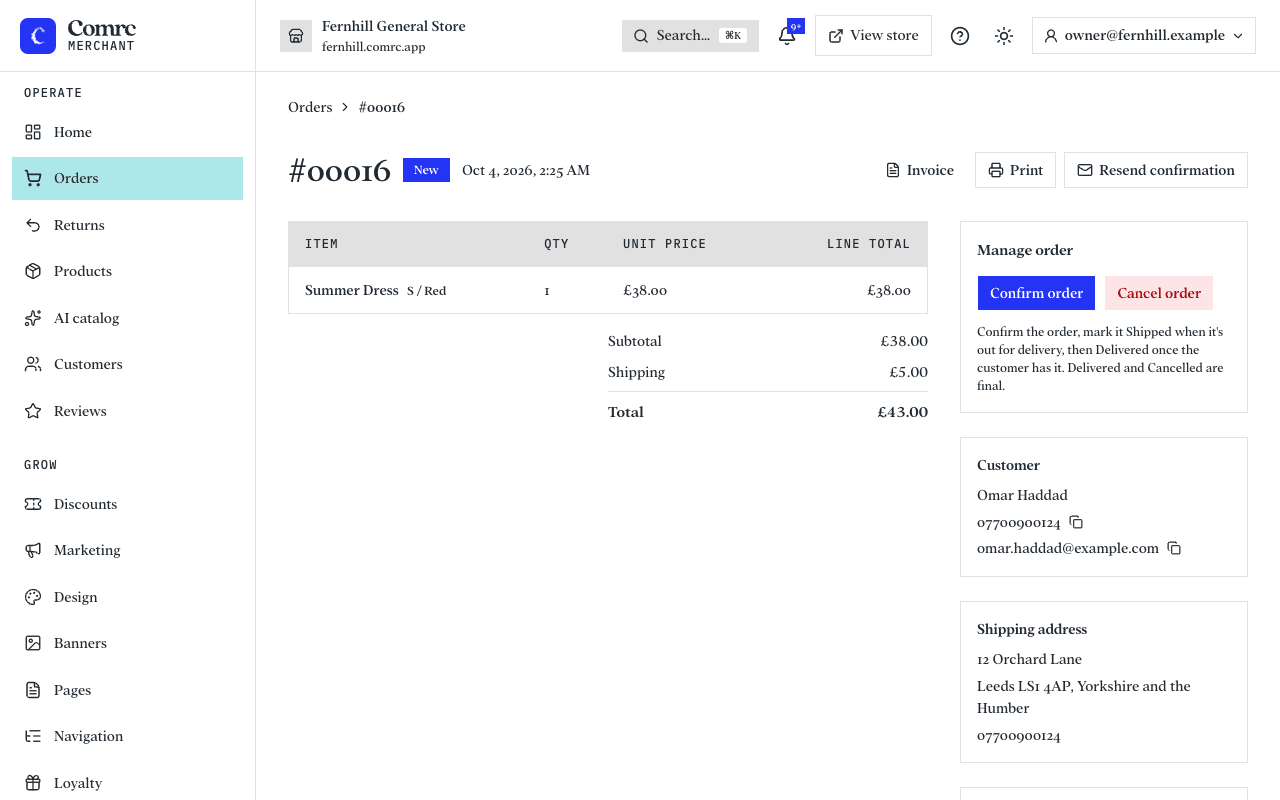Screen dimensions: 1280x800
Task: Click the Shipping £5.00 amount
Action: (909, 372)
